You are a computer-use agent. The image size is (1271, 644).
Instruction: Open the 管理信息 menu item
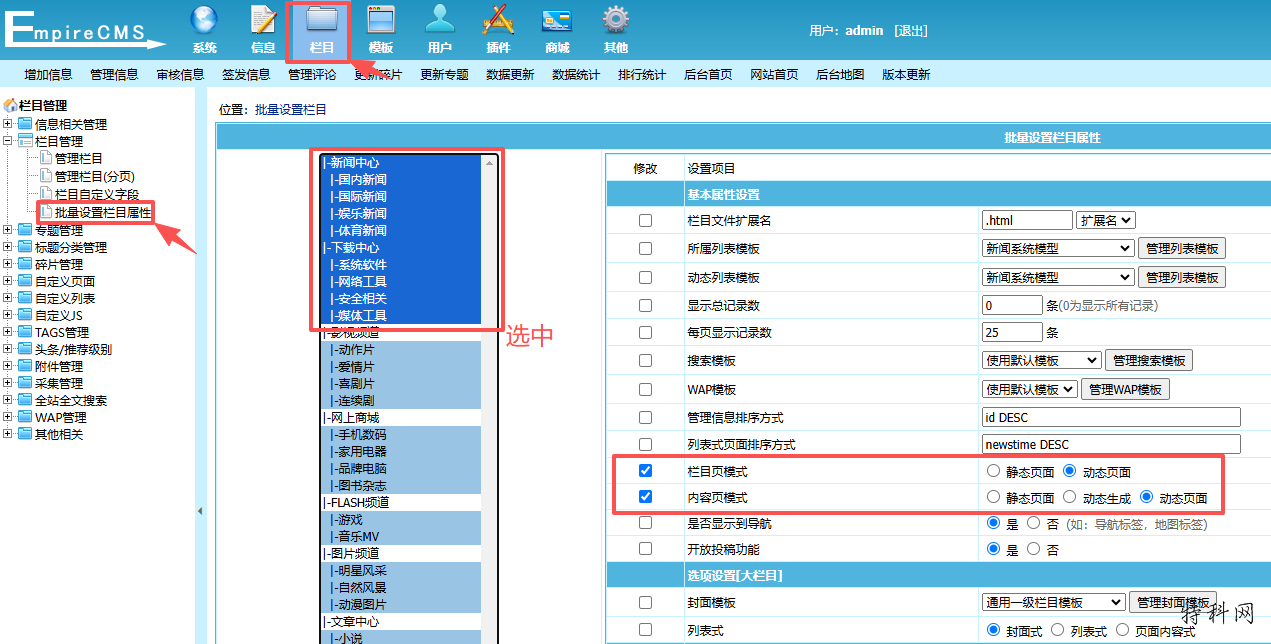114,74
